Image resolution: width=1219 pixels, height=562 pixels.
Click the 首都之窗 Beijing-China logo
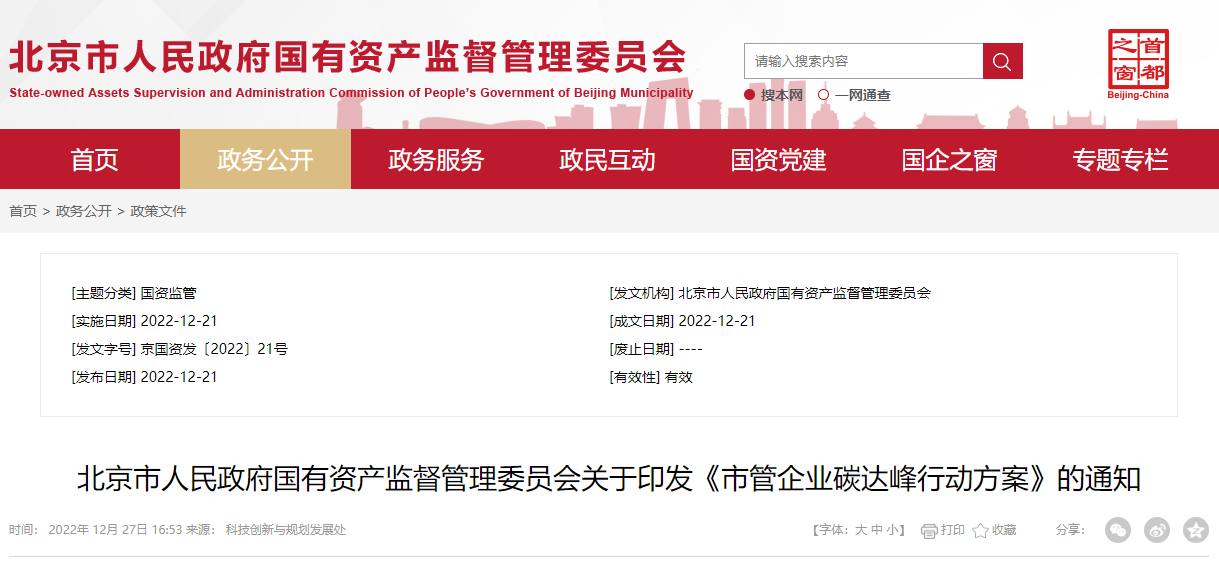click(1138, 64)
